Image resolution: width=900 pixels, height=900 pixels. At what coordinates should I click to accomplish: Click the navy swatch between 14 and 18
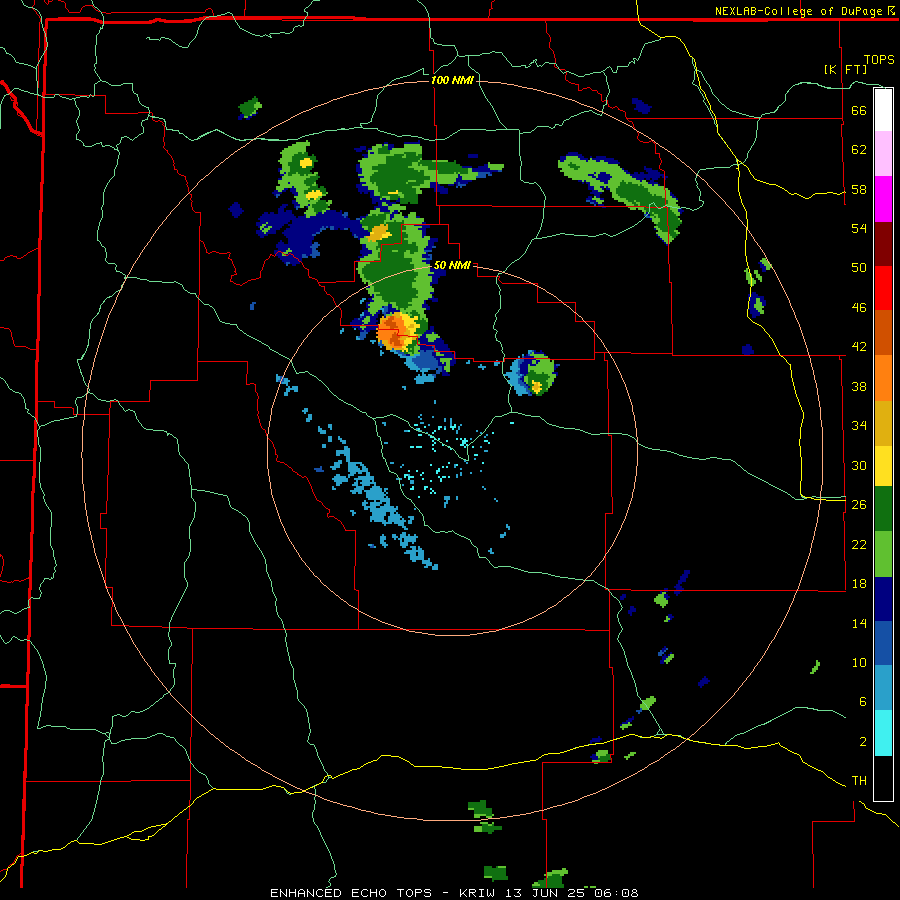click(883, 599)
